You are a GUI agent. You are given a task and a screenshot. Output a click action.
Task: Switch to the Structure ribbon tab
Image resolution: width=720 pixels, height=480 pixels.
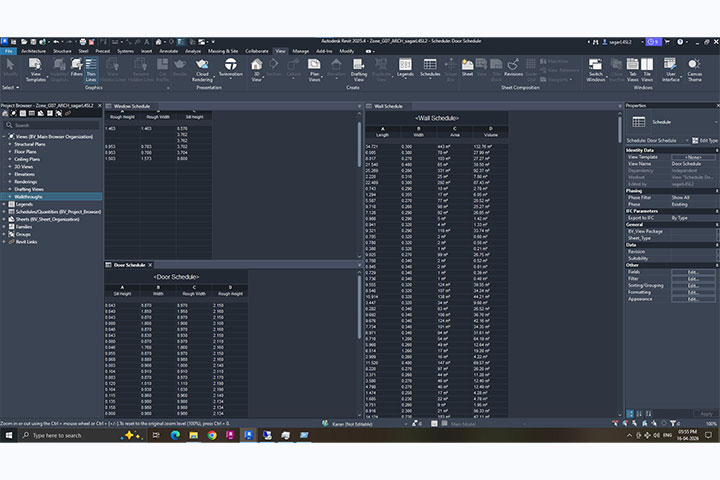point(62,51)
